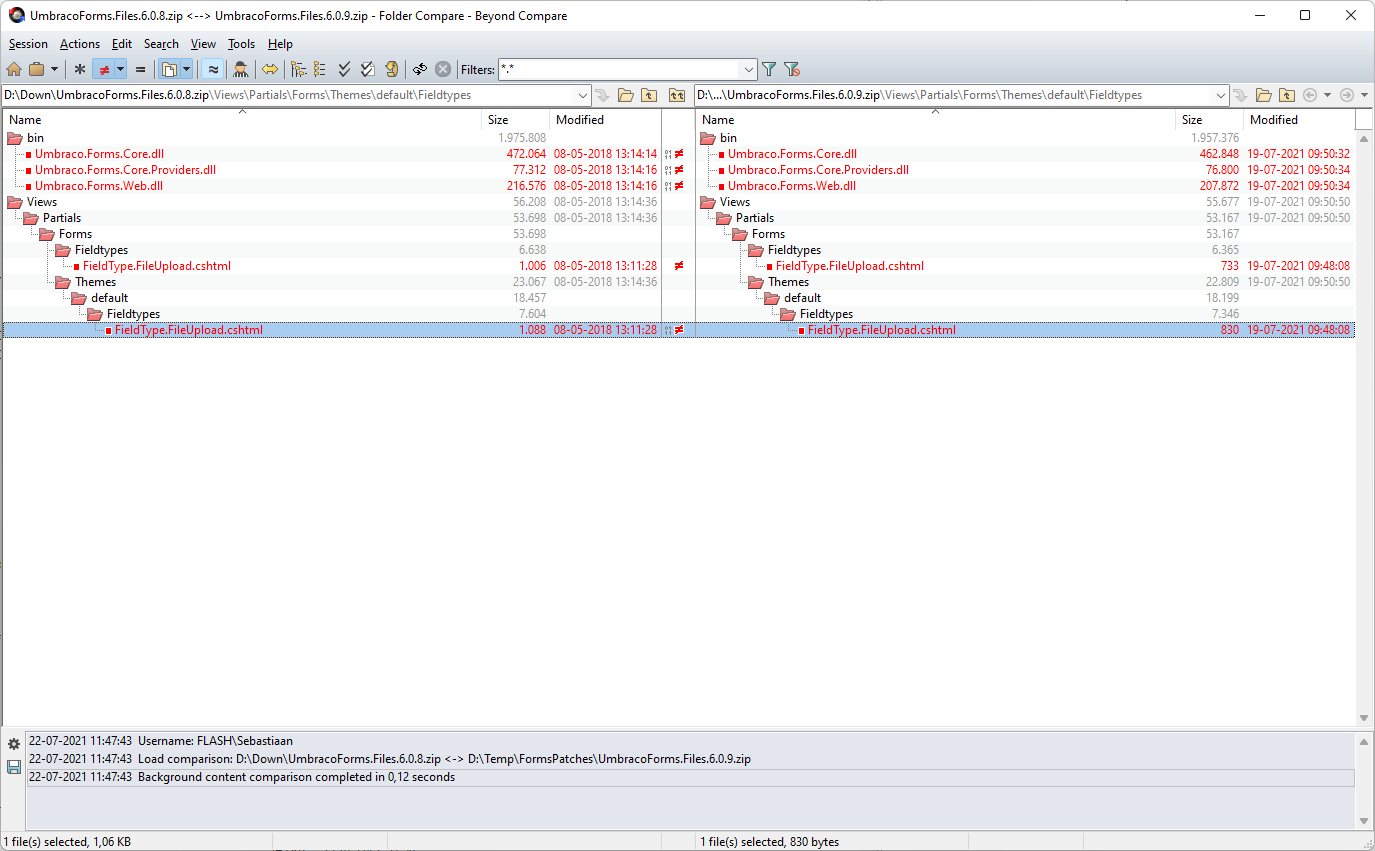Open the Tools menu
The image size is (1375, 851).
point(241,44)
